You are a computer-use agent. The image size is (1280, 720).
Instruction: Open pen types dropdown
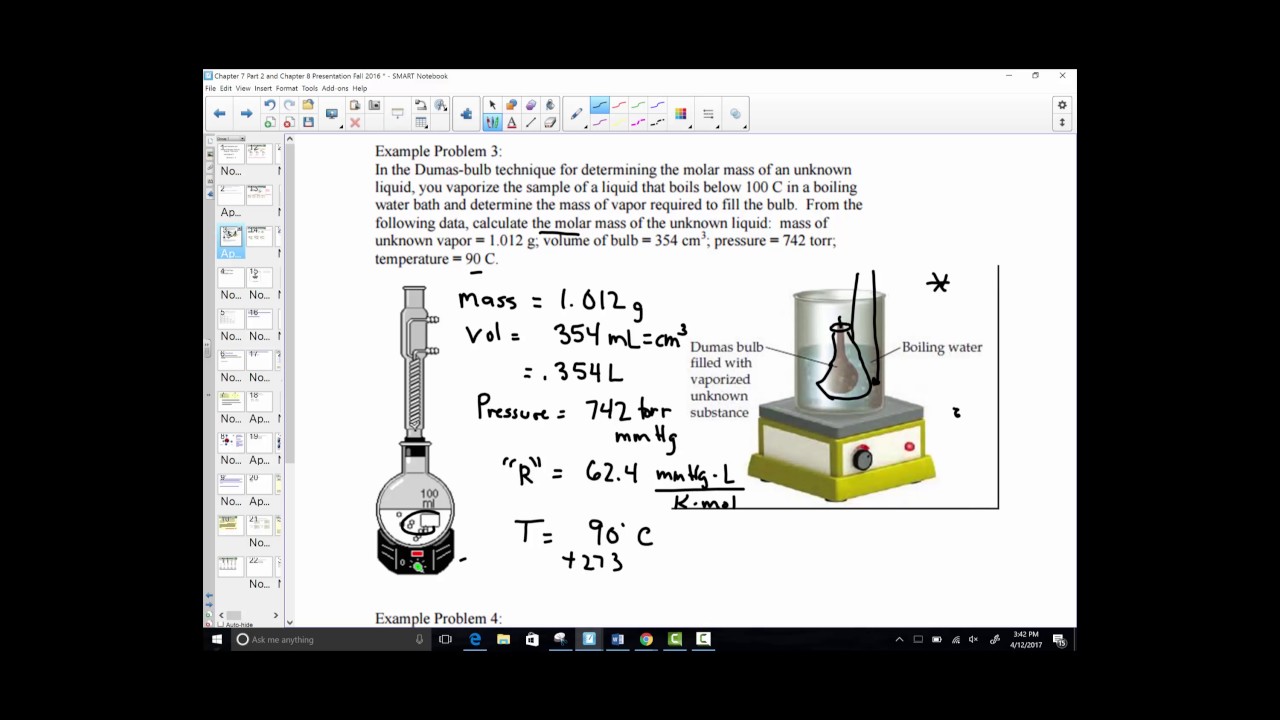coord(576,114)
